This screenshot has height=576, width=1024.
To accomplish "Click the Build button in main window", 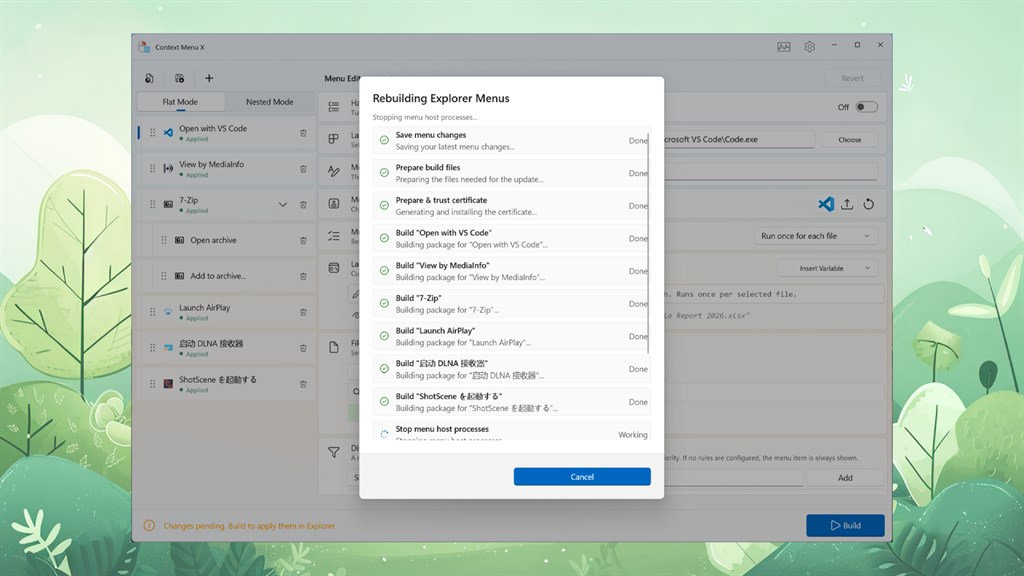I will pyautogui.click(x=845, y=525).
